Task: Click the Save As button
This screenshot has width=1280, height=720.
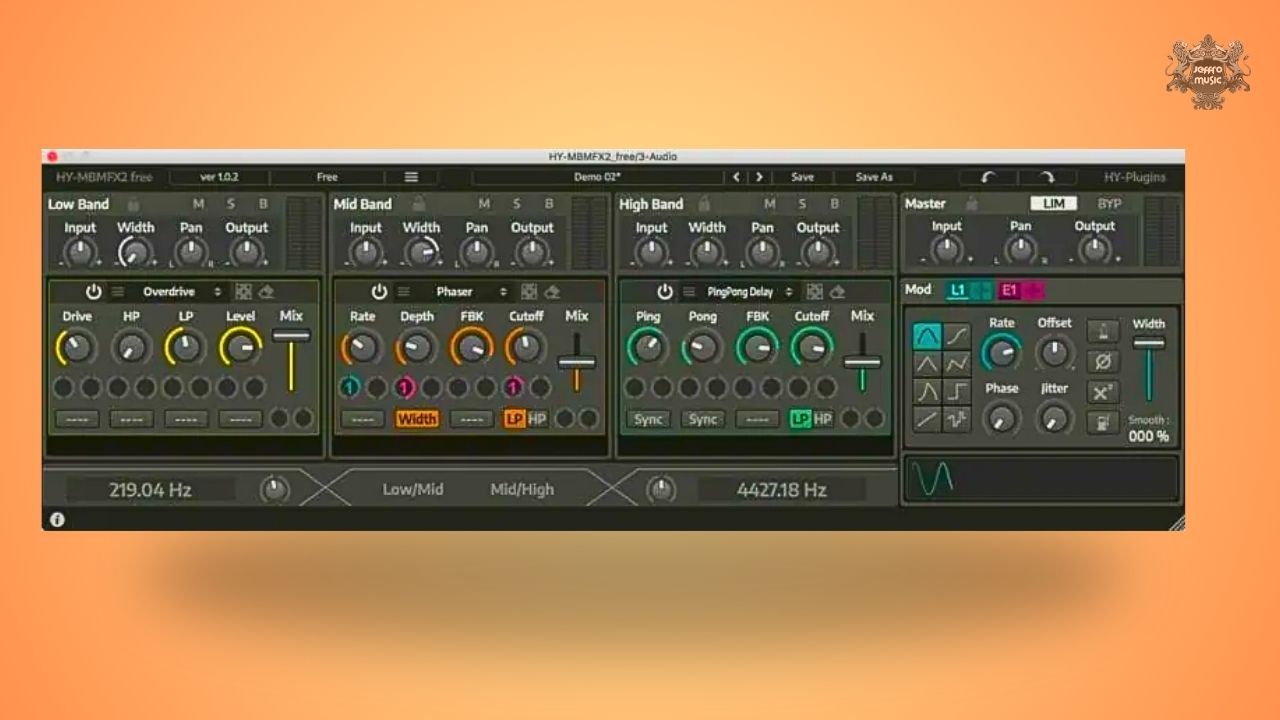Action: pyautogui.click(x=873, y=177)
